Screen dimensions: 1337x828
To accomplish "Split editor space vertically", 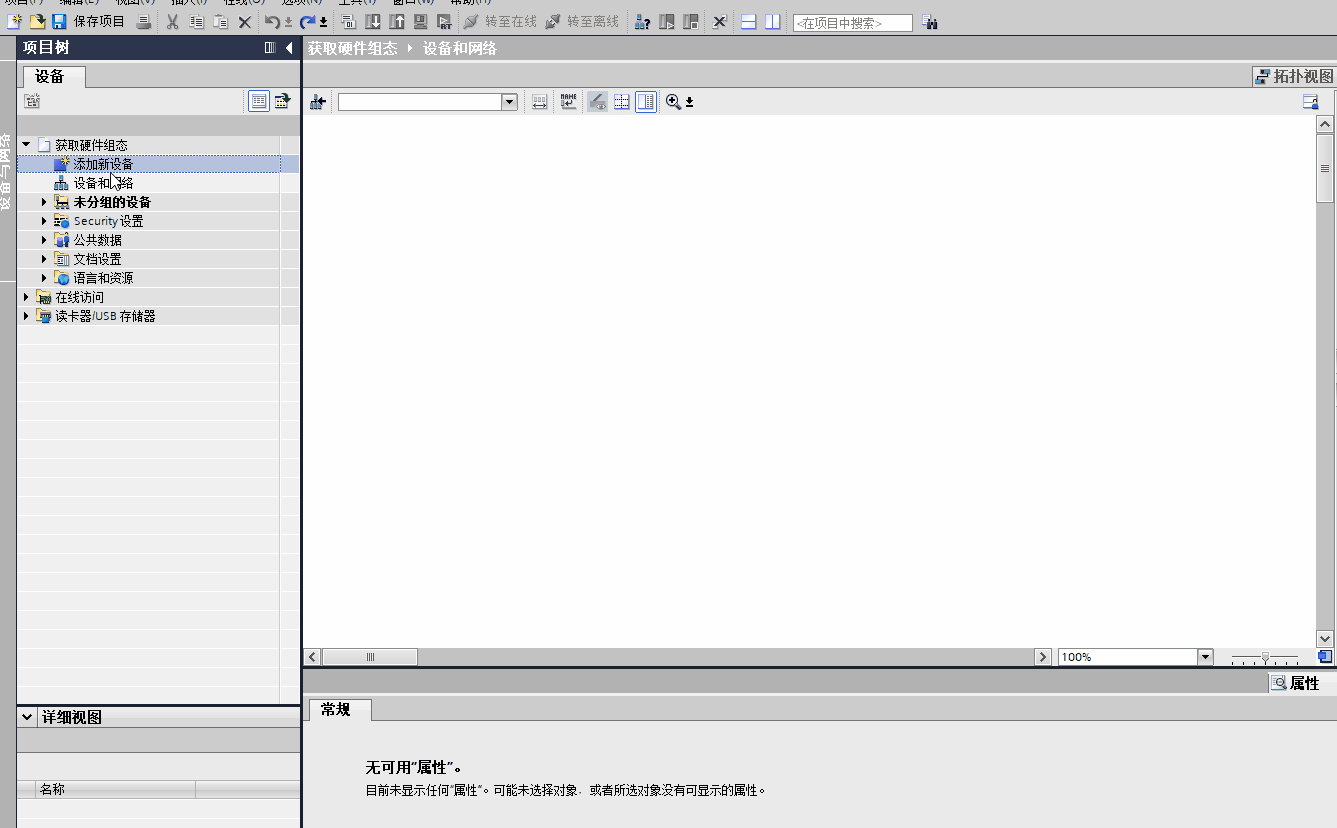I will (772, 21).
